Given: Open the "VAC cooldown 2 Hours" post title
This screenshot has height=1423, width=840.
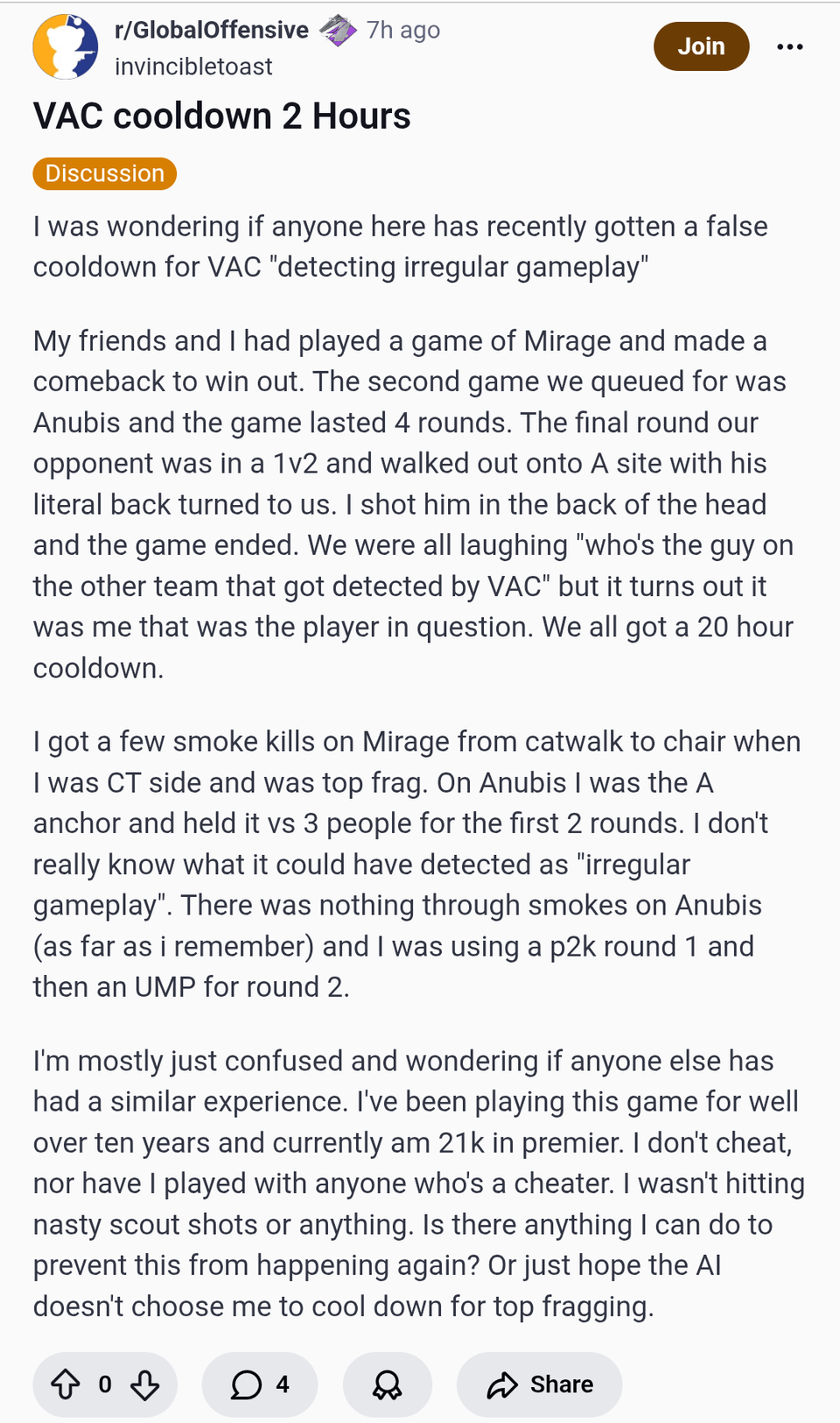Looking at the screenshot, I should click(222, 116).
